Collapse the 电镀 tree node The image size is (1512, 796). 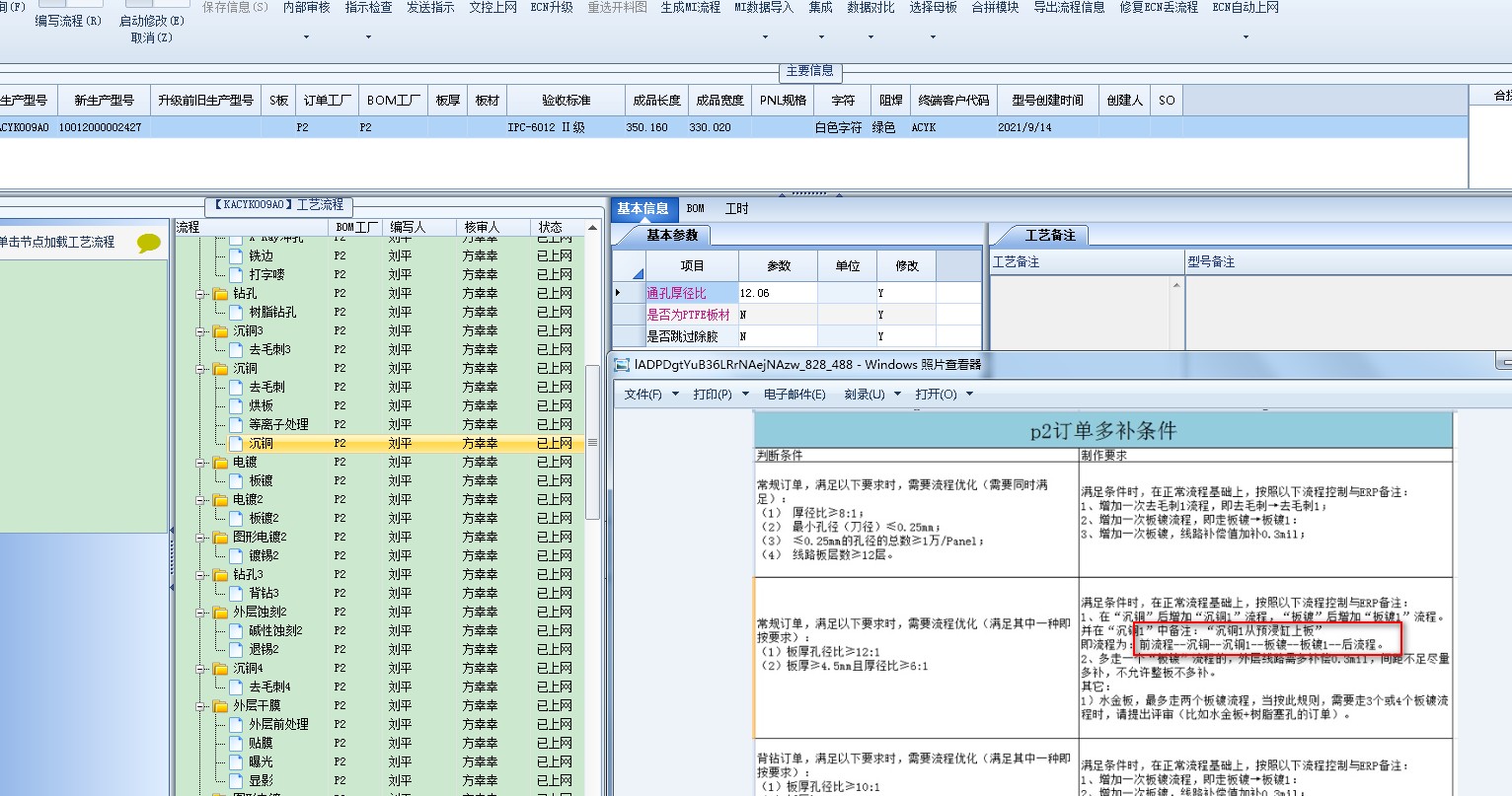(200, 463)
